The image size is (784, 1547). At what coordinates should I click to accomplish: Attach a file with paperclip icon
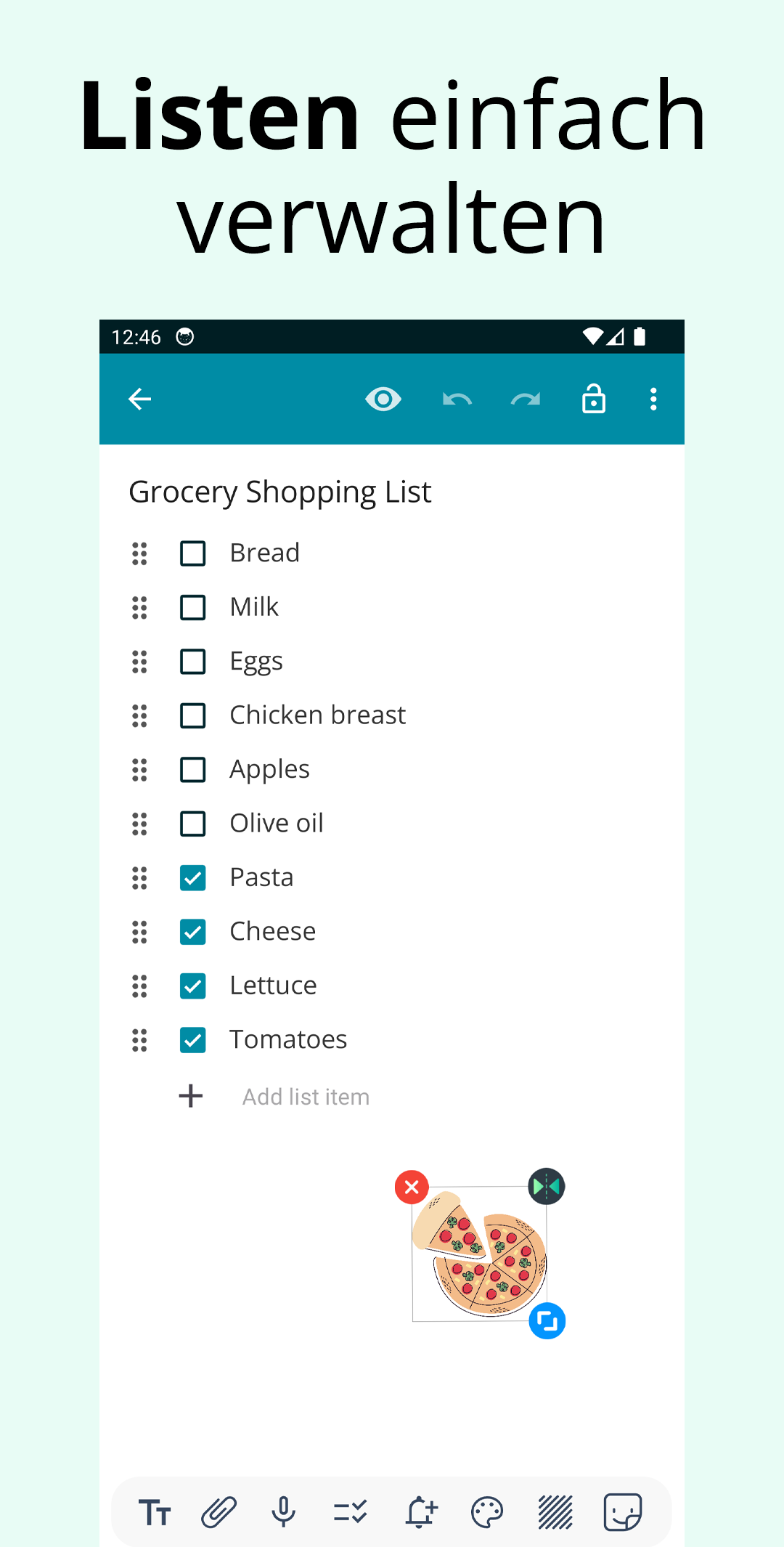[219, 1513]
